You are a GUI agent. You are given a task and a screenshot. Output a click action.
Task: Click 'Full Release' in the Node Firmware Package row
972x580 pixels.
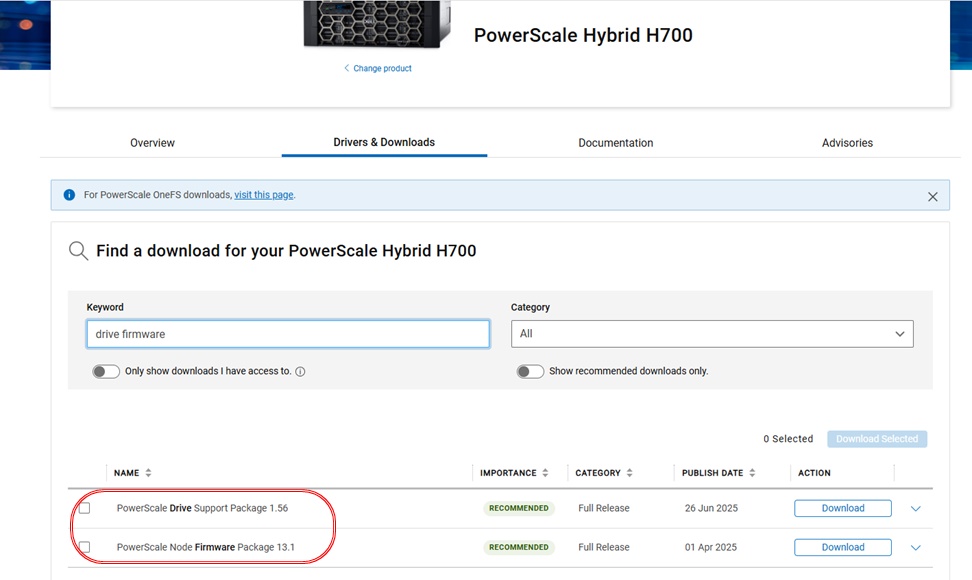click(x=604, y=547)
